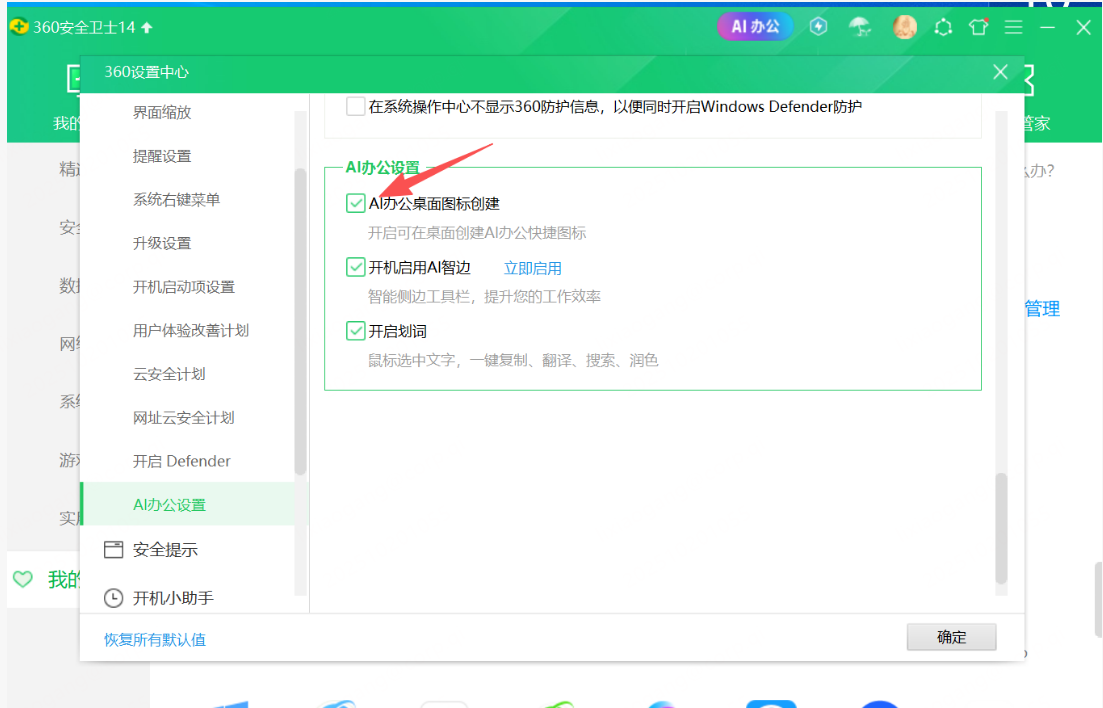Toggle 开机启用AI智边 checkbox
The image size is (1103, 708).
coord(355,267)
